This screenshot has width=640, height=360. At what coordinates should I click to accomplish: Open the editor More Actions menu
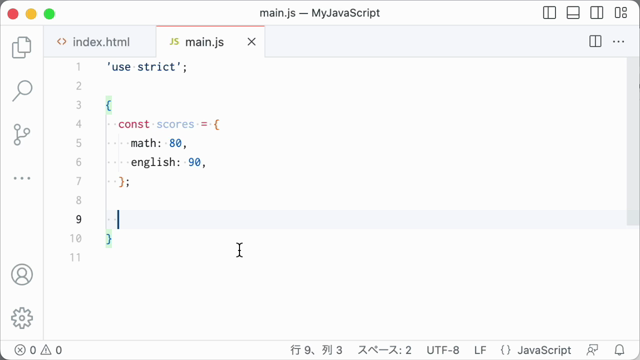pyautogui.click(x=618, y=41)
